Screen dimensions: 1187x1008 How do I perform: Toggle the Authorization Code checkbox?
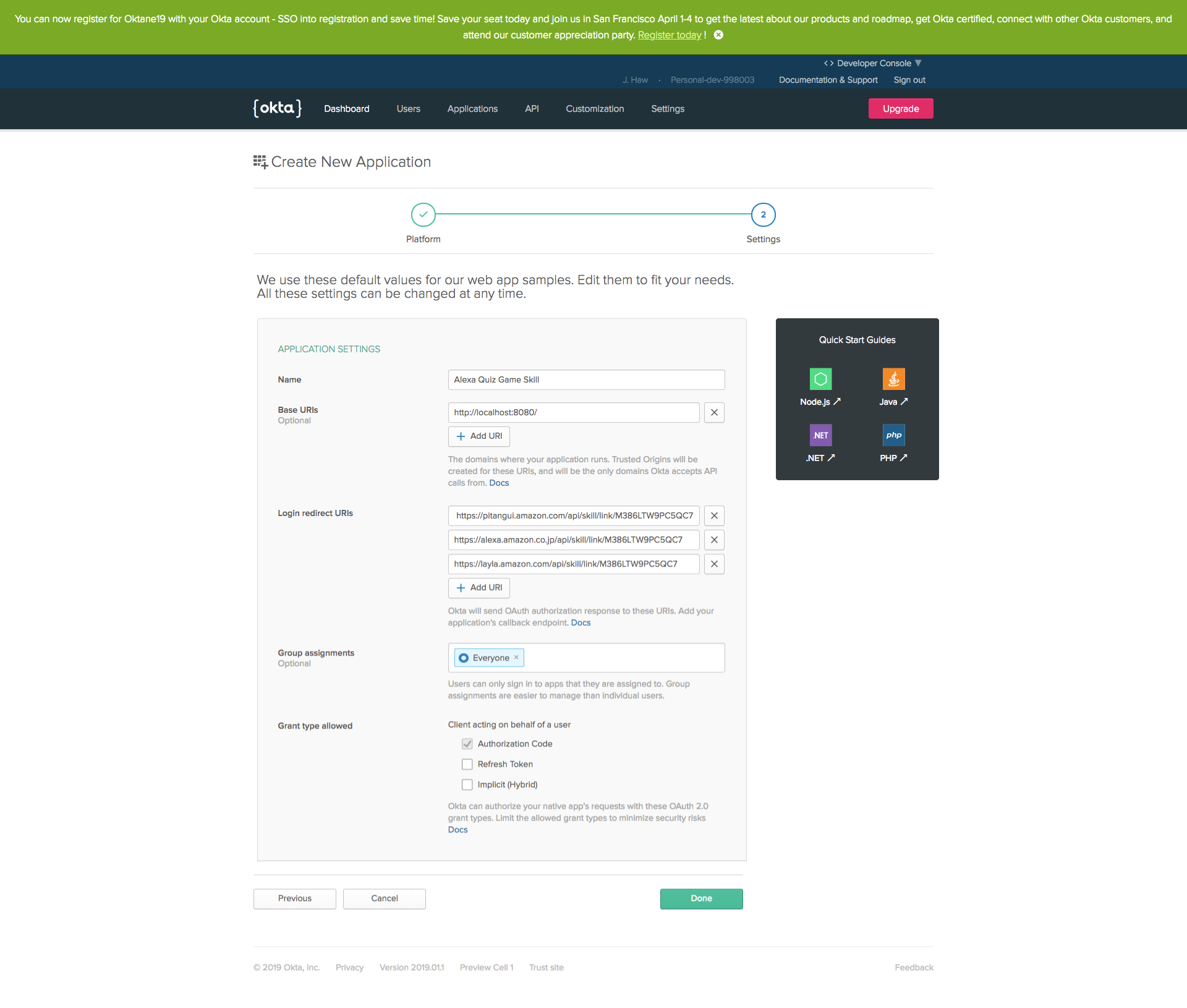467,743
